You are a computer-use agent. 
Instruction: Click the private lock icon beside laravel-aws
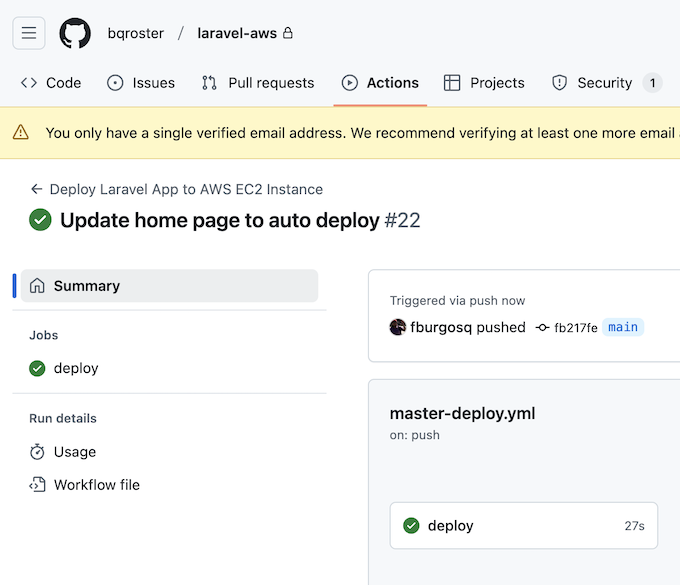point(288,33)
